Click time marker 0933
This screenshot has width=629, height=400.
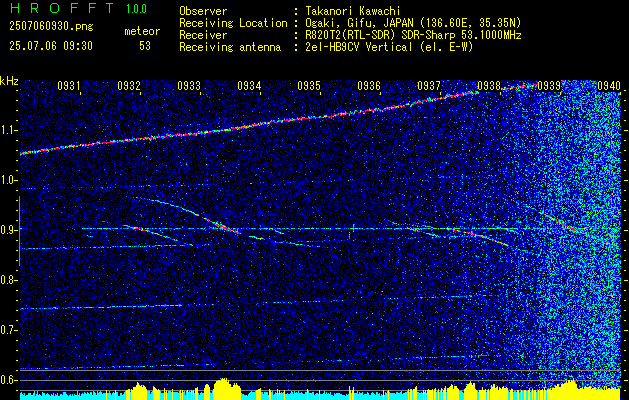pos(189,85)
